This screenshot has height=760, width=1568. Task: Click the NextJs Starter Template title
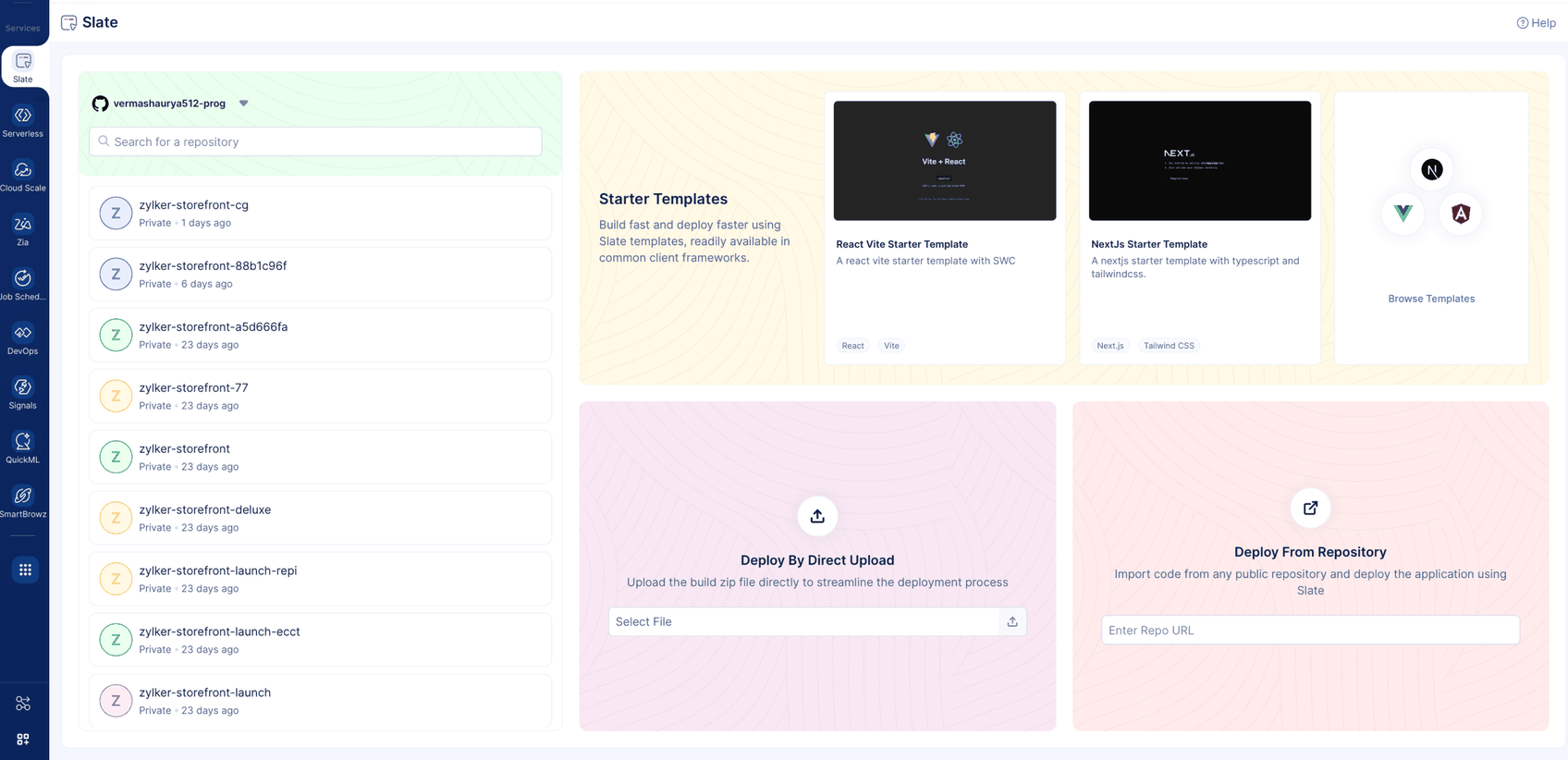[x=1149, y=244]
